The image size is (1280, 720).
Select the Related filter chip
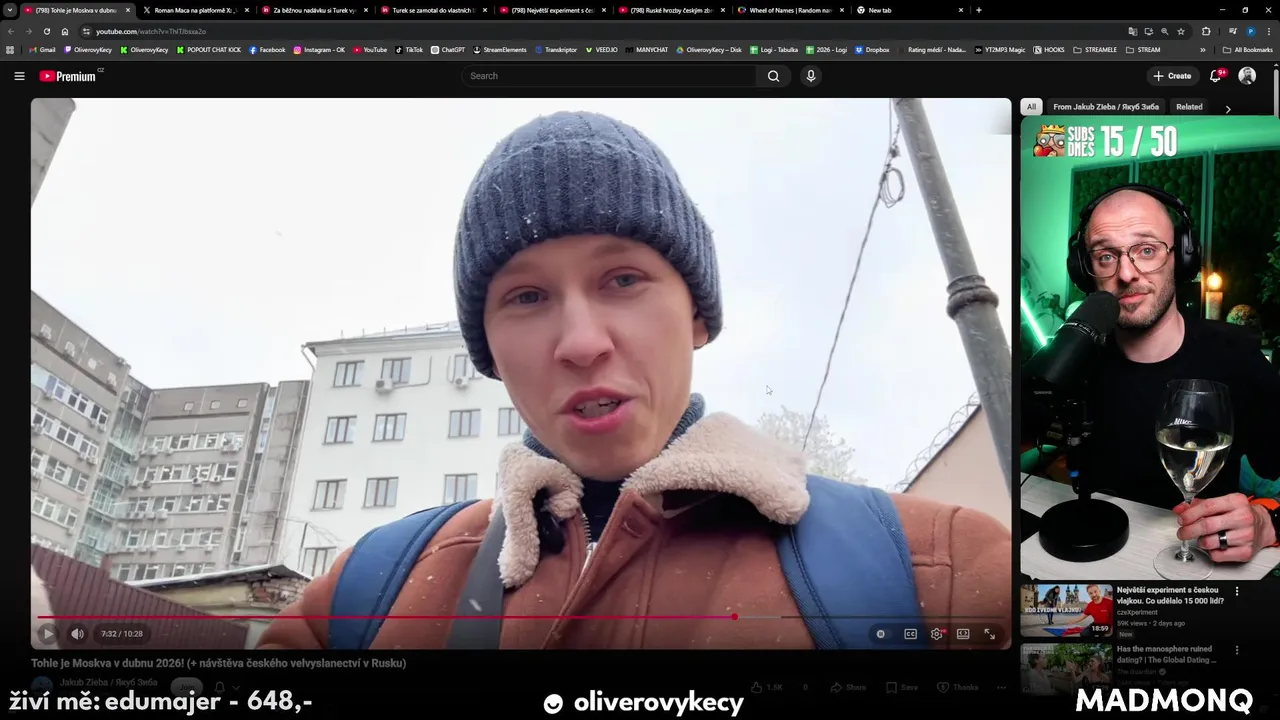pyautogui.click(x=1189, y=107)
